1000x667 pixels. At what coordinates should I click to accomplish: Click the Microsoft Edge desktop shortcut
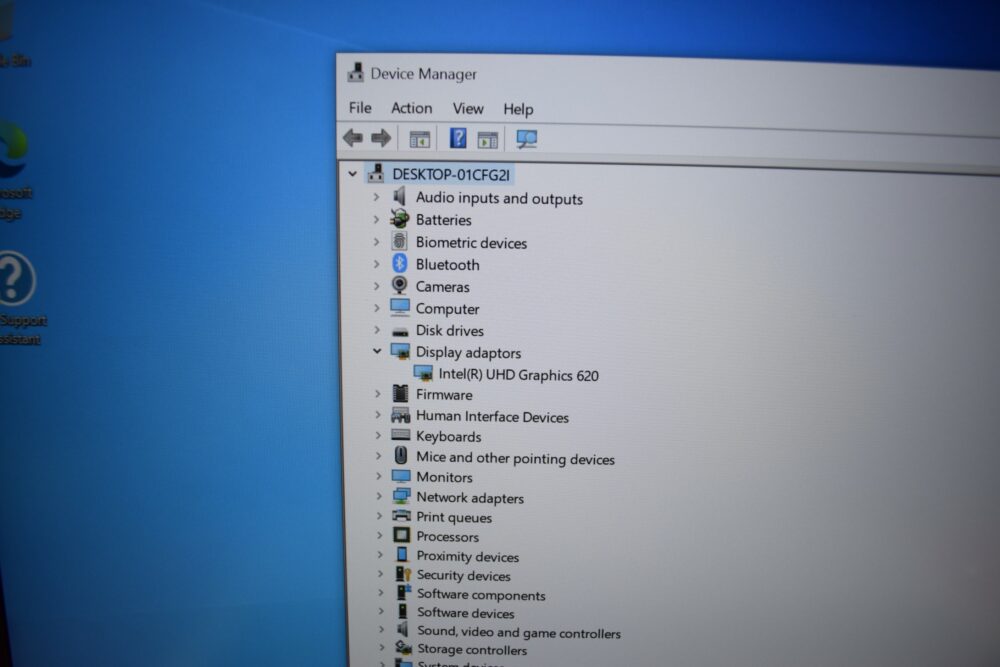(x=14, y=170)
